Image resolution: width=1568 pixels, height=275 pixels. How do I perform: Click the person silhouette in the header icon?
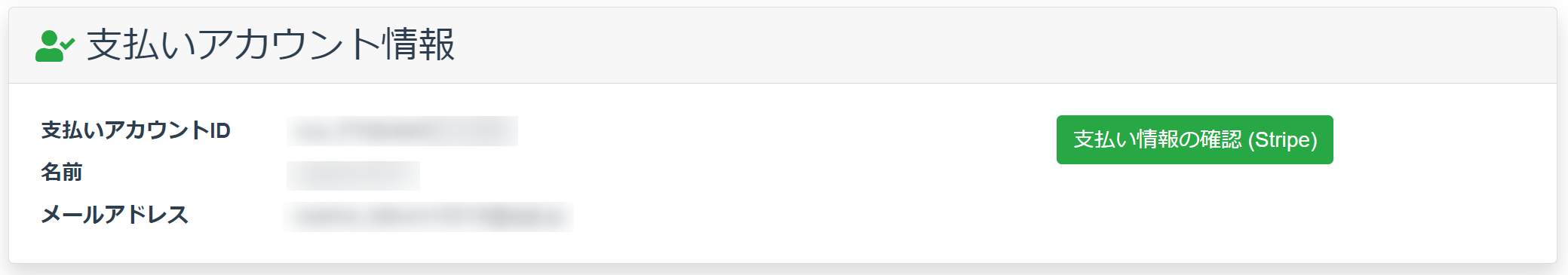pyautogui.click(x=49, y=47)
